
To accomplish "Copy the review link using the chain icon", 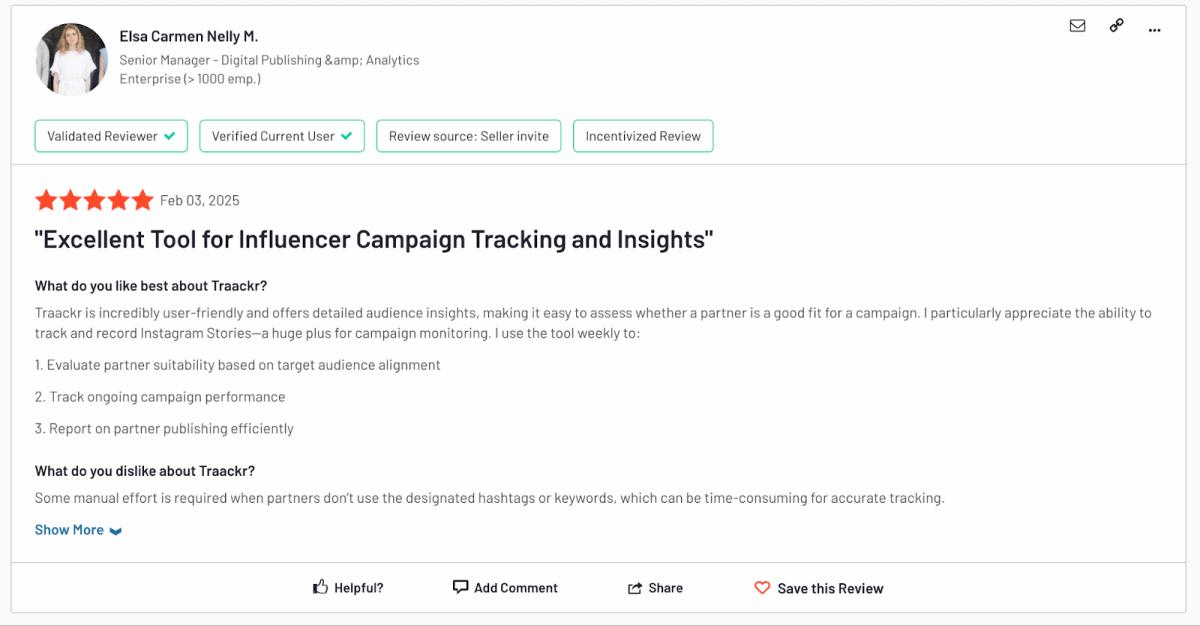I will point(1116,27).
